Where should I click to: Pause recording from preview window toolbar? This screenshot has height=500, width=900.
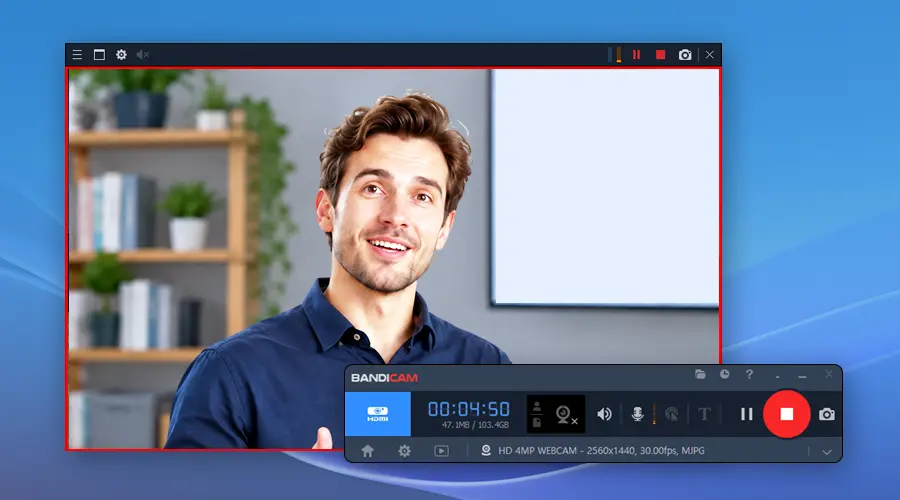point(637,55)
